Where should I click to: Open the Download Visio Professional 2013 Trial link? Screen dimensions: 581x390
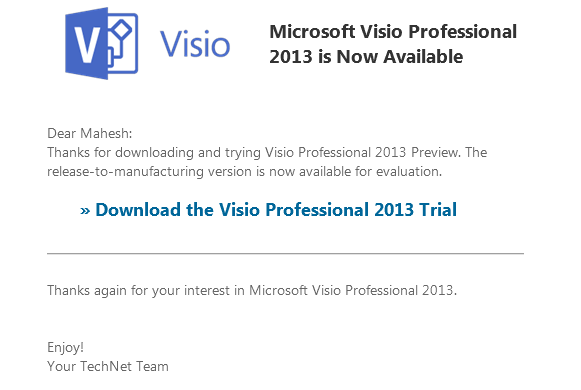[x=269, y=210]
